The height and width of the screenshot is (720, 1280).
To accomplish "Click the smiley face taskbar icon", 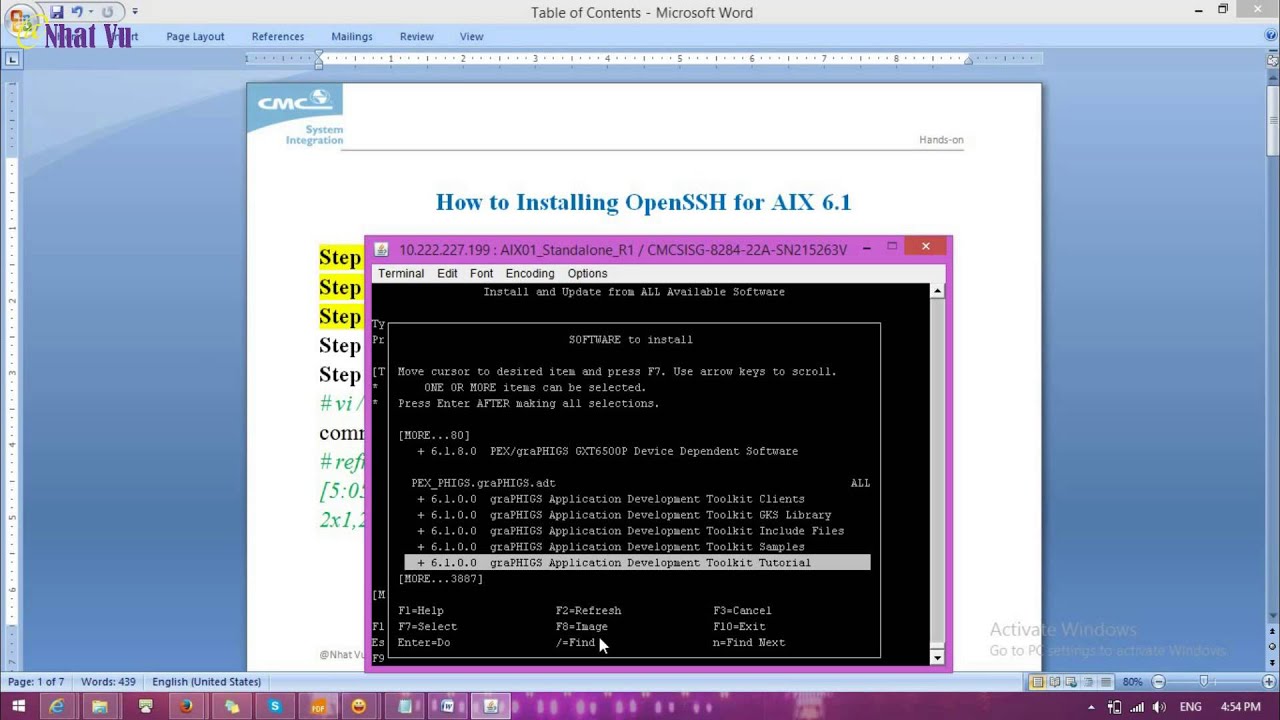I will 359,707.
